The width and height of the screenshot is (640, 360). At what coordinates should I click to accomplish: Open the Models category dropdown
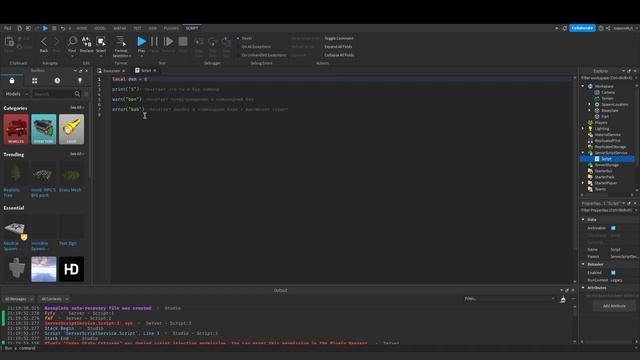[16, 94]
